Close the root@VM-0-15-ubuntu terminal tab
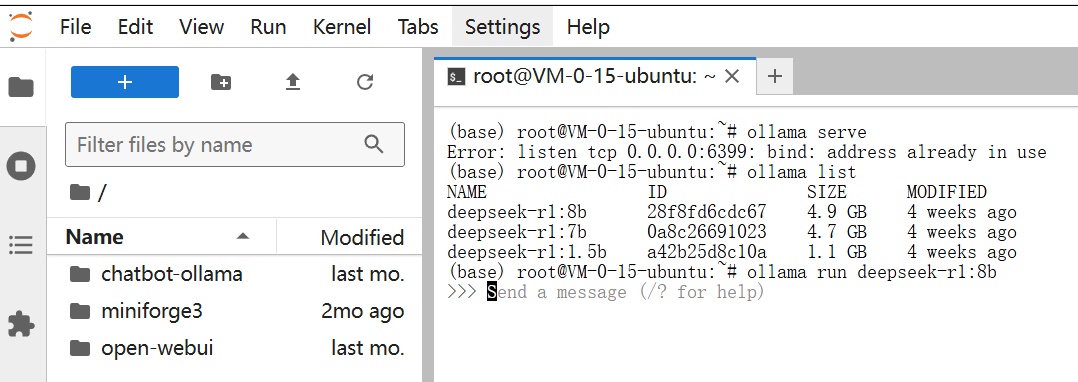This screenshot has width=1078, height=382. coord(733,76)
